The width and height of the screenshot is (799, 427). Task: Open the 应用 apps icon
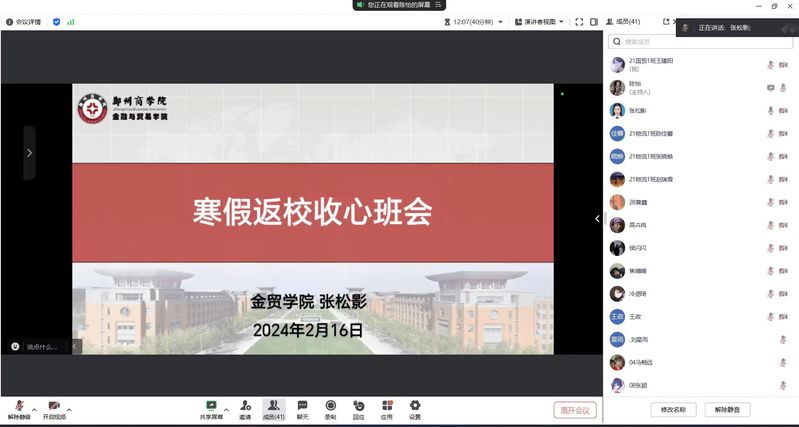pyautogui.click(x=386, y=408)
